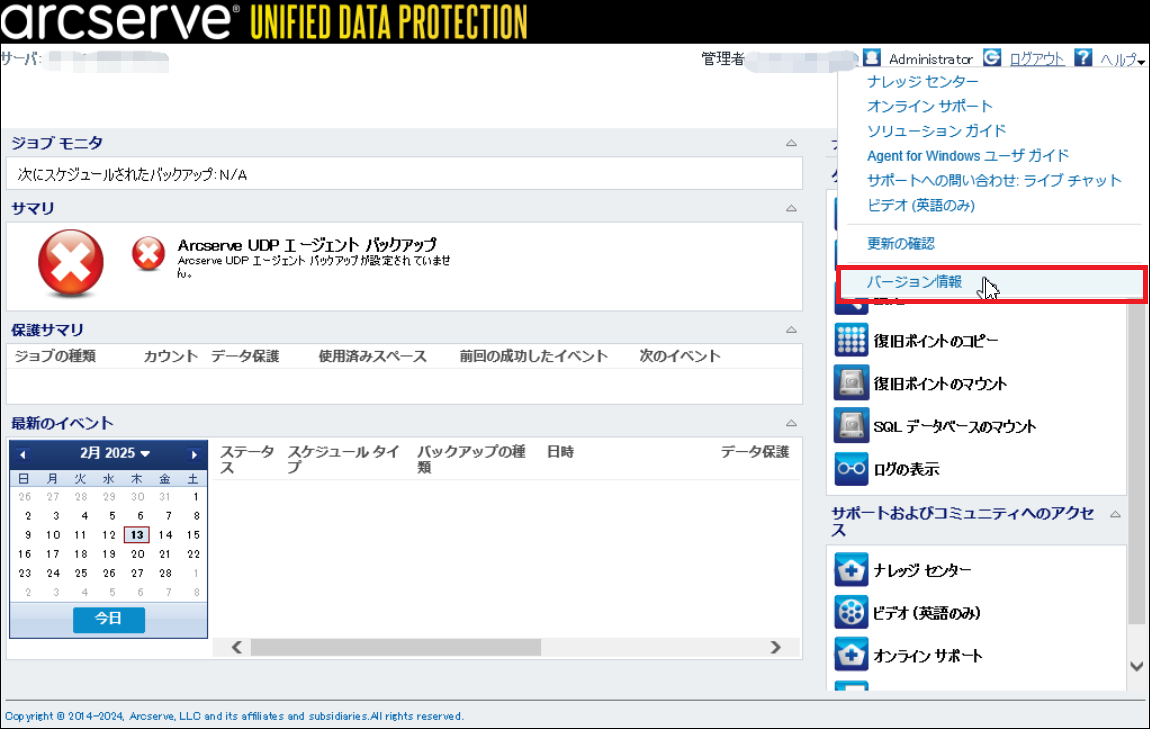This screenshot has width=1150, height=729.
Task: Open Agent for Windows ユーザ ガイド
Action: coord(967,156)
